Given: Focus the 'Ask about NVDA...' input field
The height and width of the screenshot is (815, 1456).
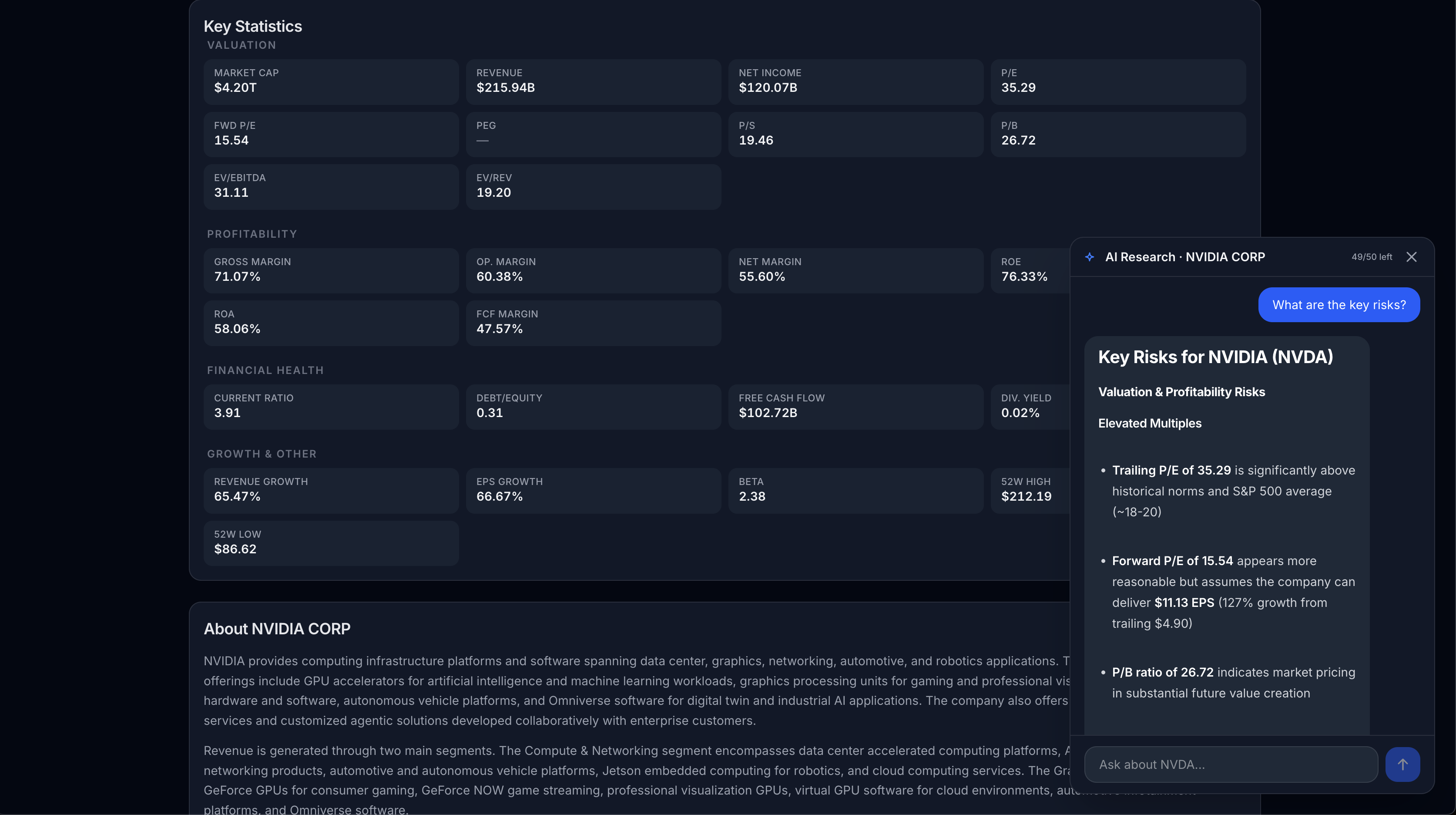Looking at the screenshot, I should pos(1231,764).
